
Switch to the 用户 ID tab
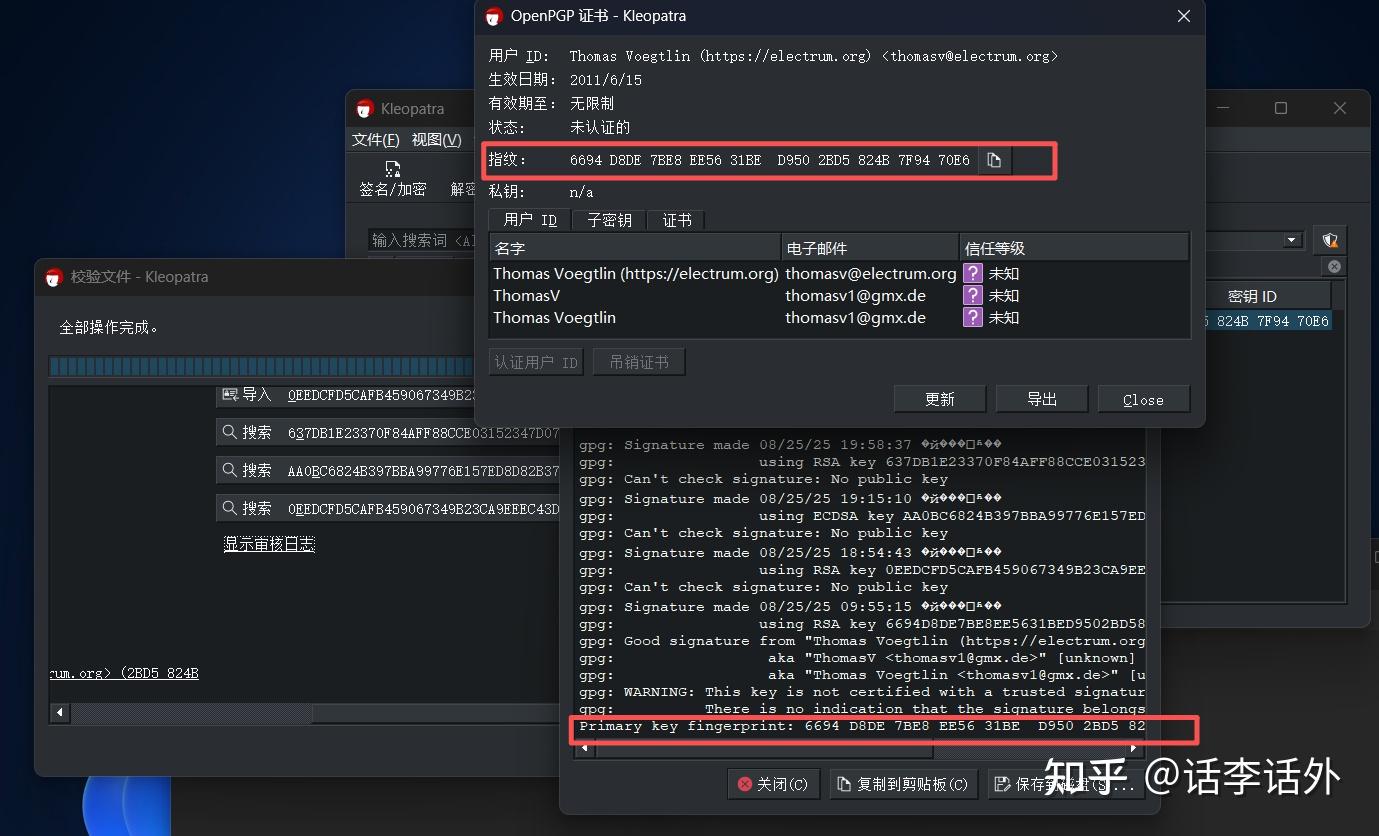click(530, 220)
